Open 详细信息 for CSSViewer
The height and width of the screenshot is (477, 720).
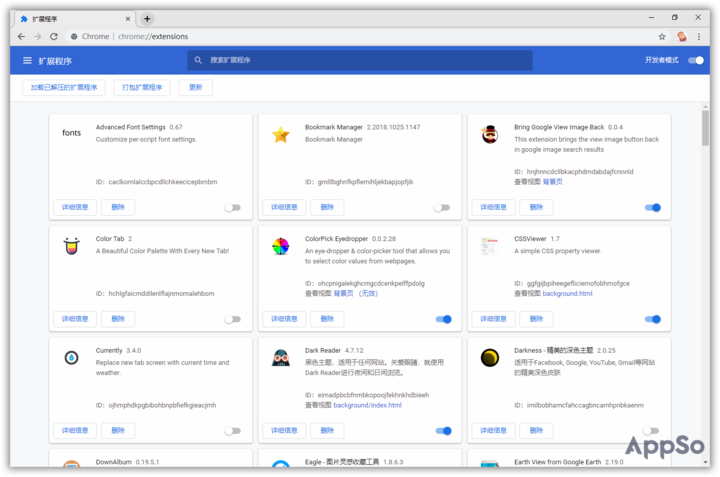click(x=493, y=319)
